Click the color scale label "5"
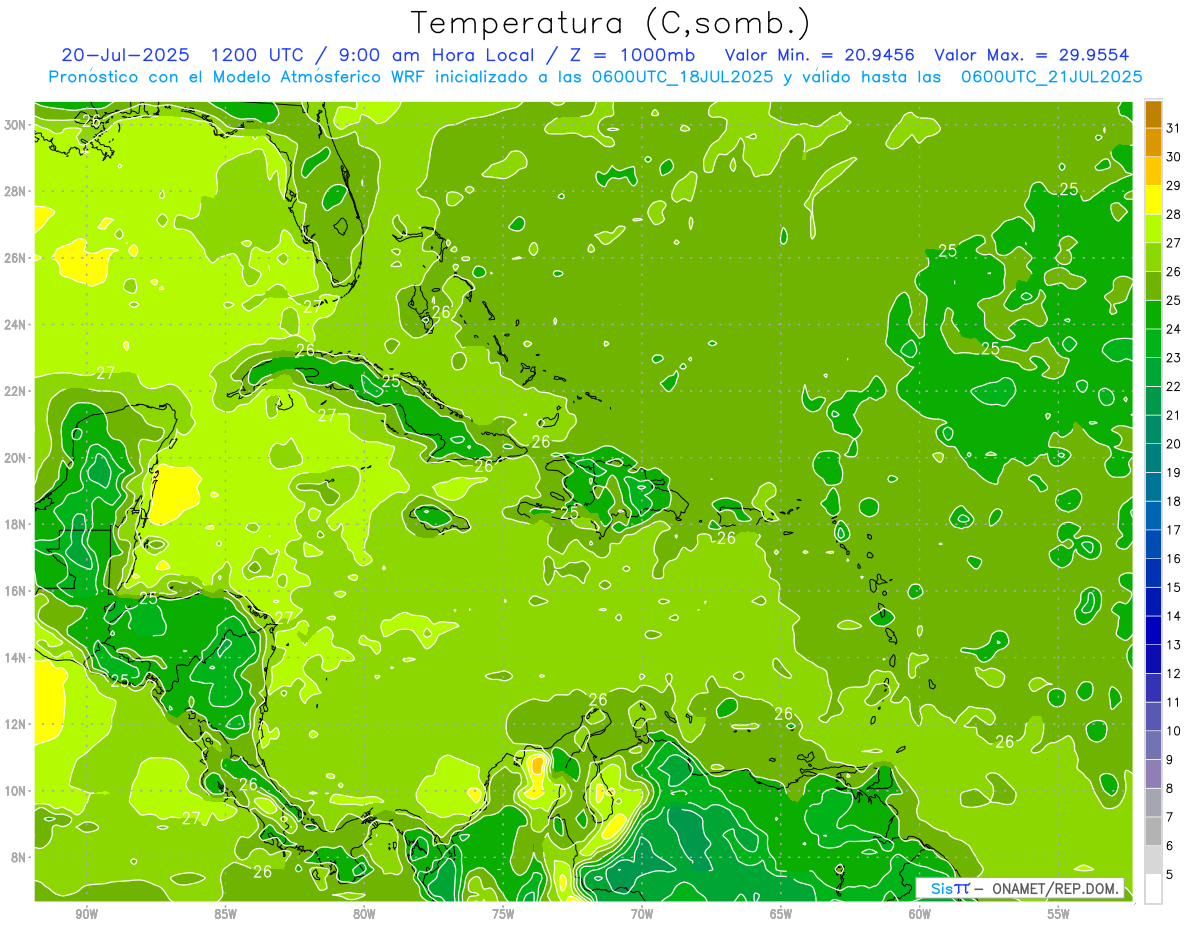The image size is (1200, 927). click(1170, 875)
